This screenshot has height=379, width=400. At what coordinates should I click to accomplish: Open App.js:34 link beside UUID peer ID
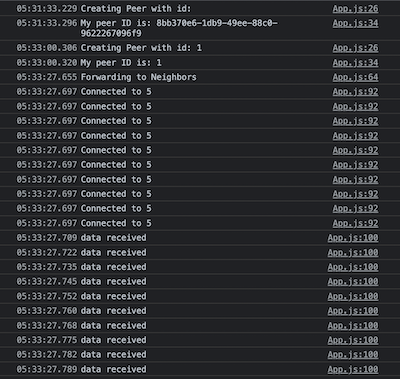point(355,23)
